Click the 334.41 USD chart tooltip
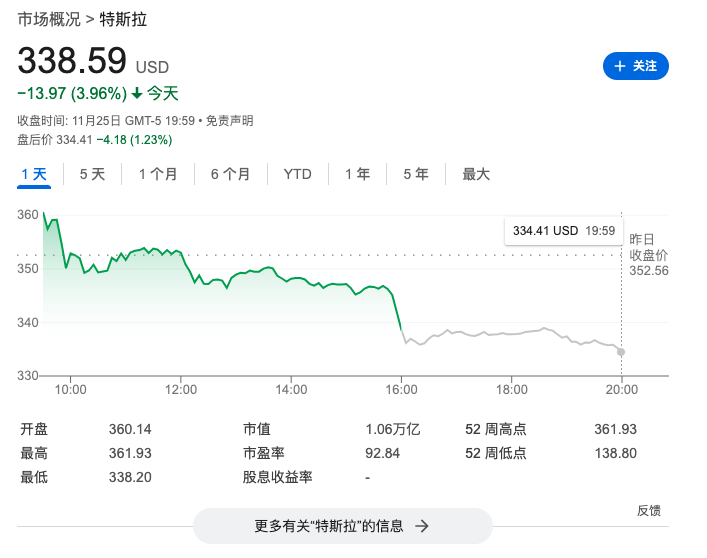Image resolution: width=707 pixels, height=558 pixels. coord(564,231)
